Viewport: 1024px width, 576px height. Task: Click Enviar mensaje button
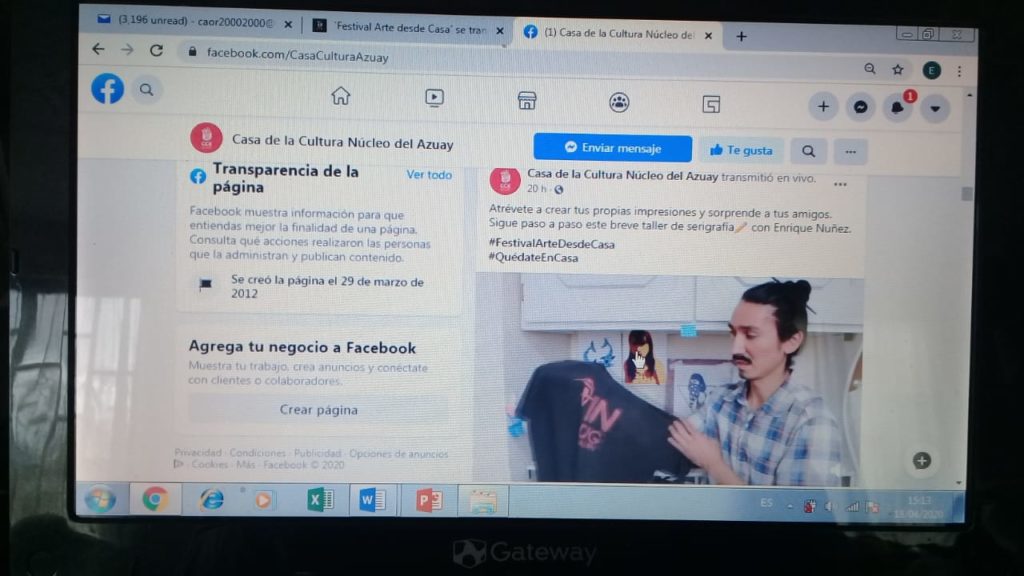click(613, 148)
